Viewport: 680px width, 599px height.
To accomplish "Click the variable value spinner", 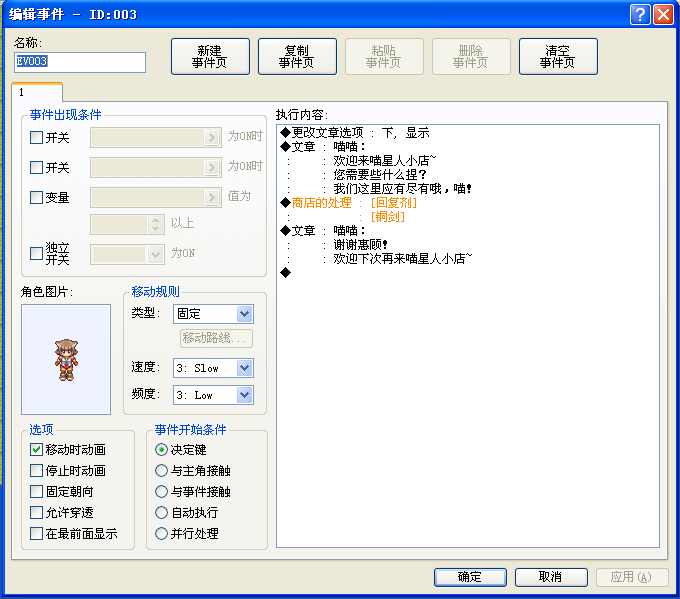I will (x=155, y=224).
